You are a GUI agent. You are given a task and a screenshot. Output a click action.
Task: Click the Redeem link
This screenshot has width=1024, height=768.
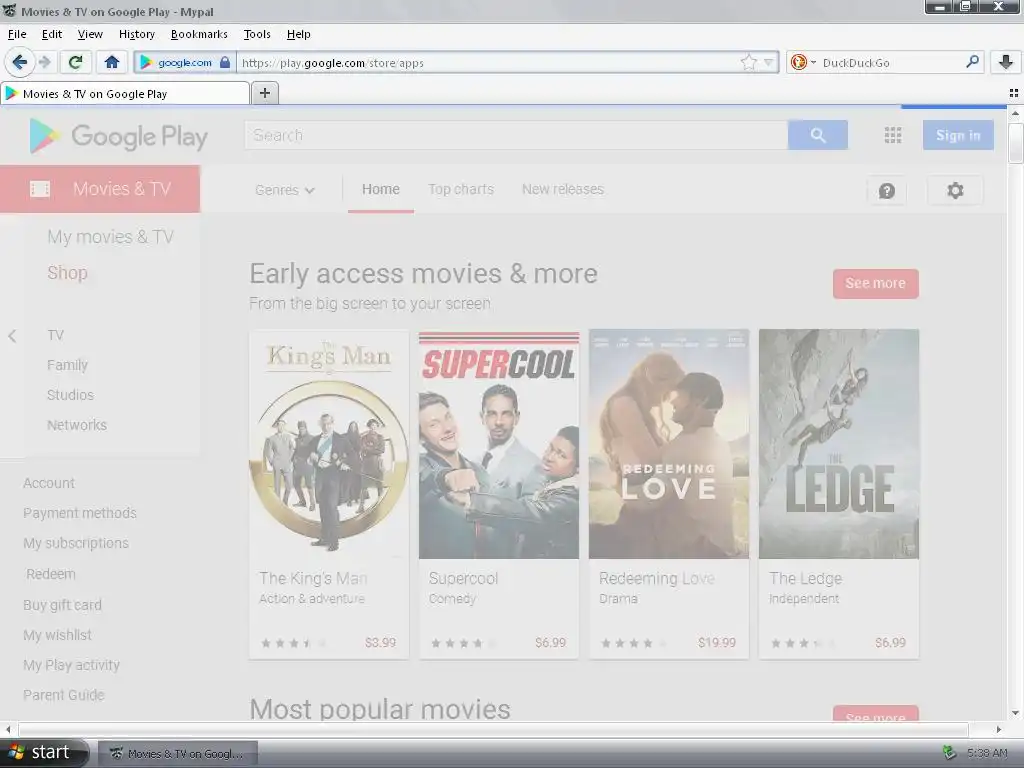pos(51,574)
